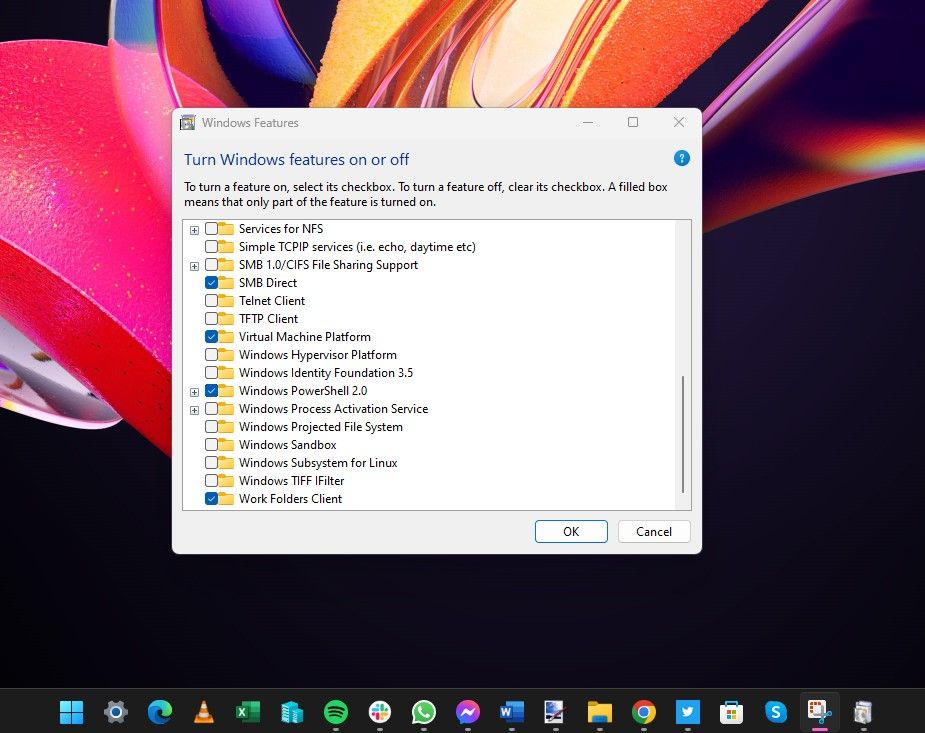Open Spotify from the taskbar
The height and width of the screenshot is (733, 925).
click(335, 712)
